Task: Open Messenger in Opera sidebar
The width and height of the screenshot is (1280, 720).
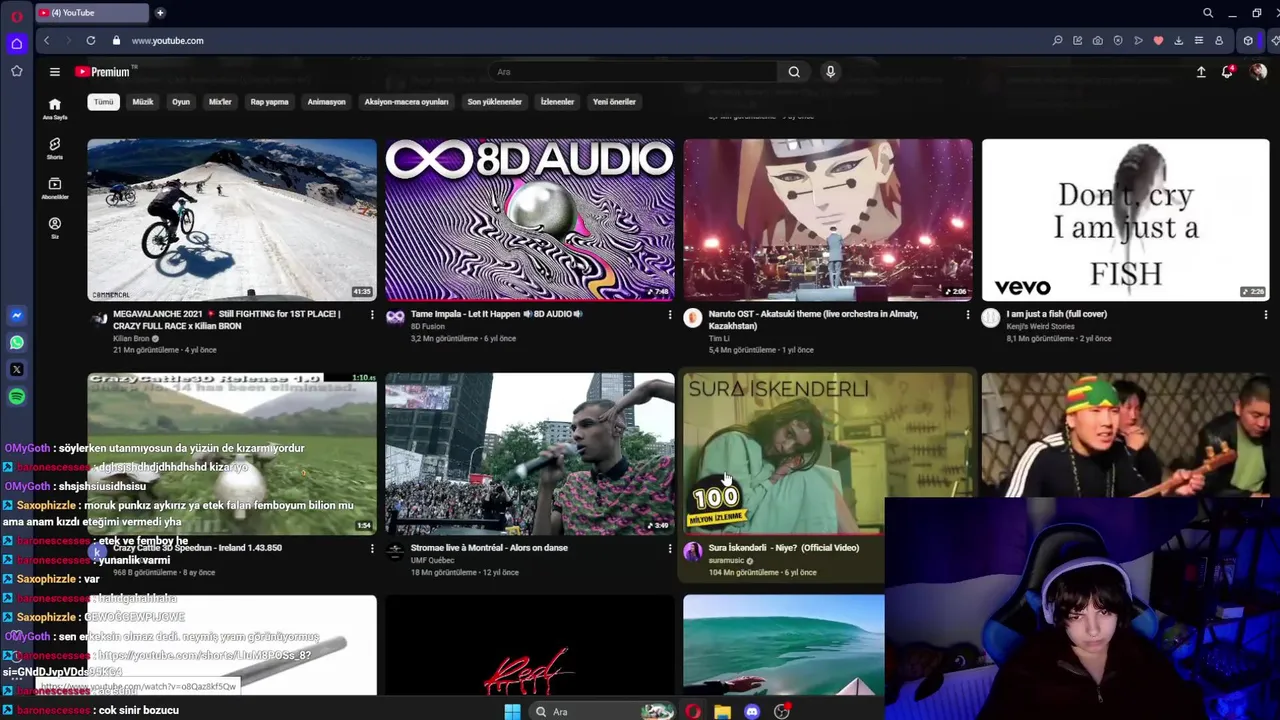Action: 17,316
